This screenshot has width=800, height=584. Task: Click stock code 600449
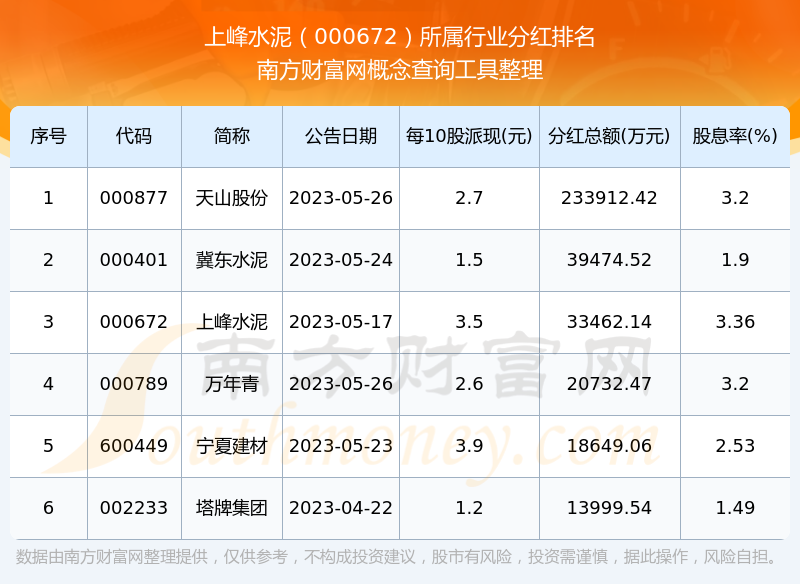point(134,446)
